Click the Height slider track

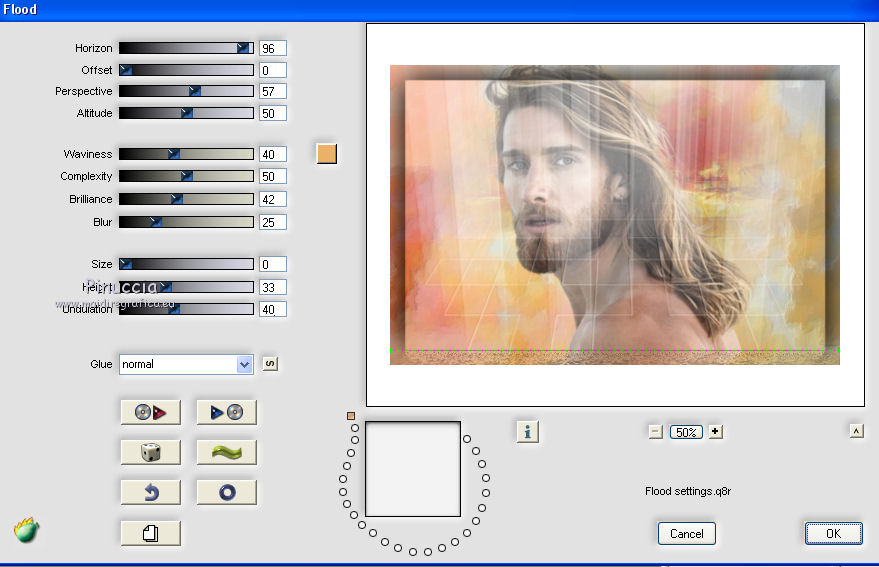click(x=186, y=287)
